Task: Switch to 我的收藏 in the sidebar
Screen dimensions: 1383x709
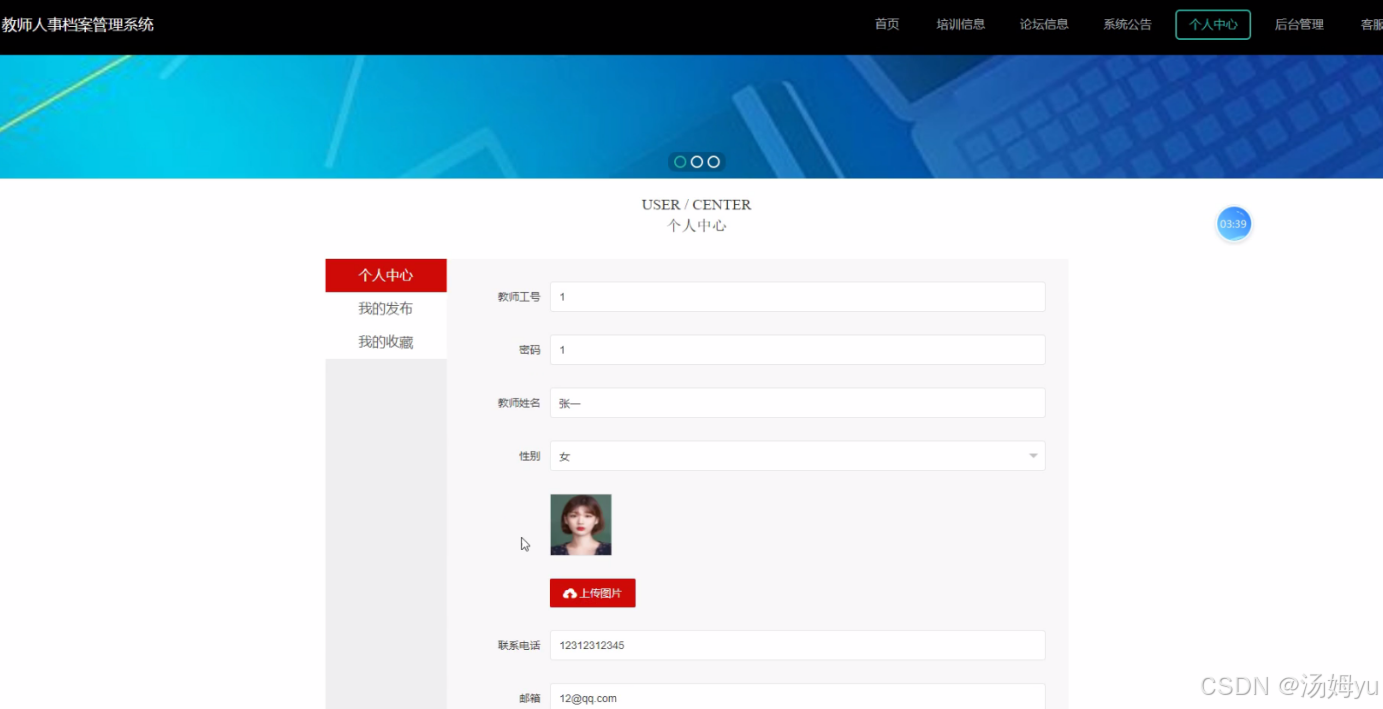Action: click(x=386, y=342)
